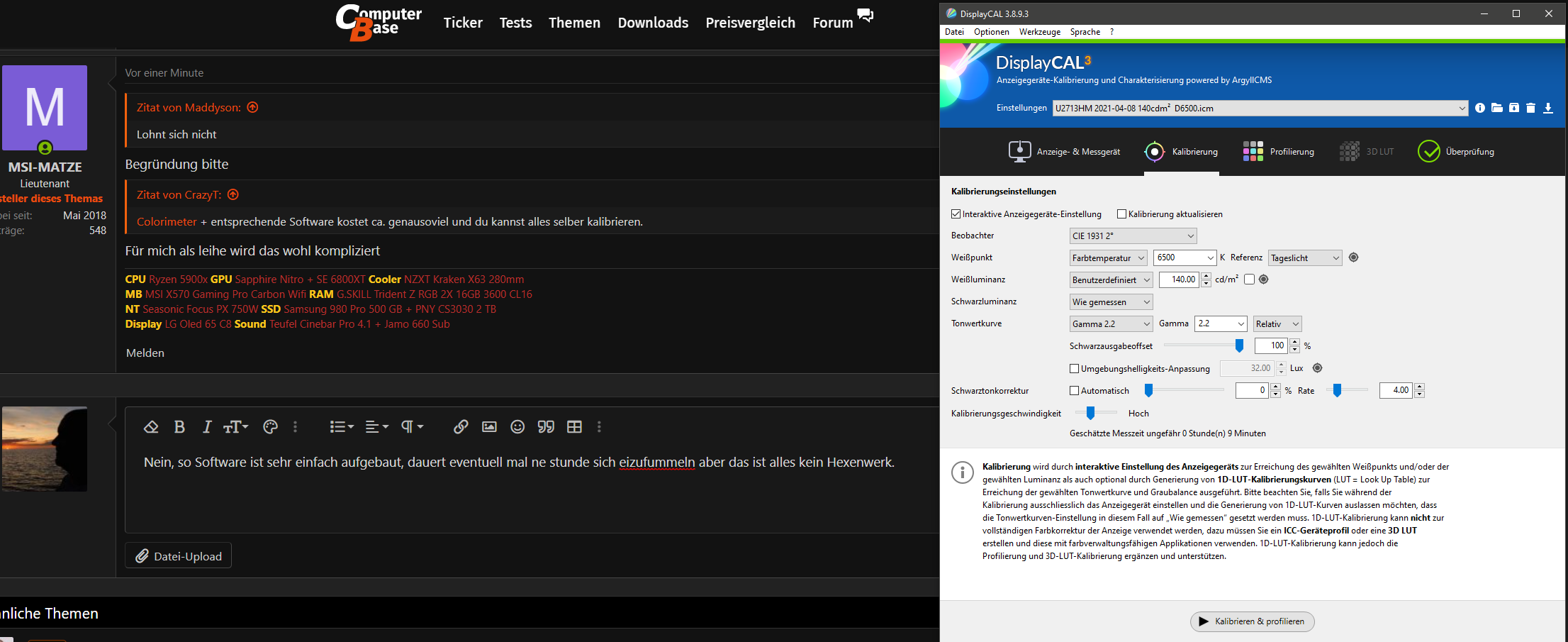Open the Relativ gamma type dropdown
1568x642 pixels.
coord(1277,323)
